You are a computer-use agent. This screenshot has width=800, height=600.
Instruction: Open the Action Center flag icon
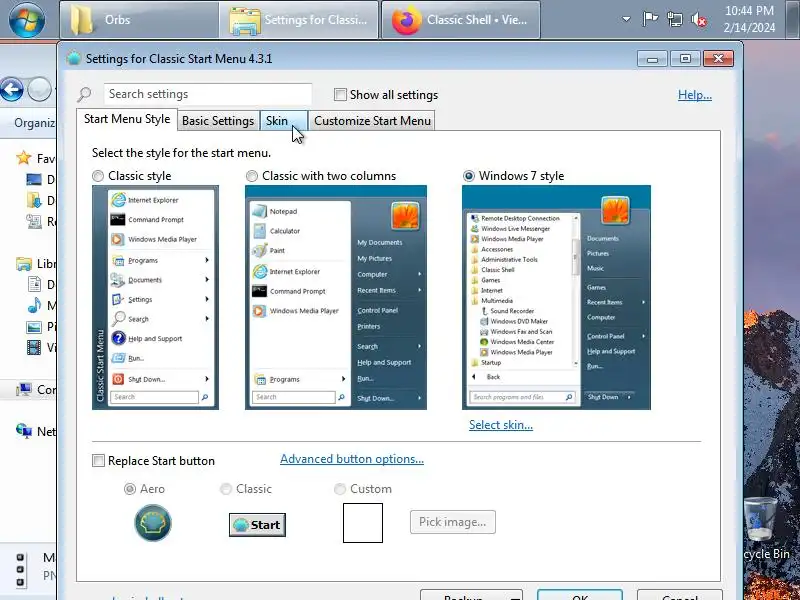point(650,19)
